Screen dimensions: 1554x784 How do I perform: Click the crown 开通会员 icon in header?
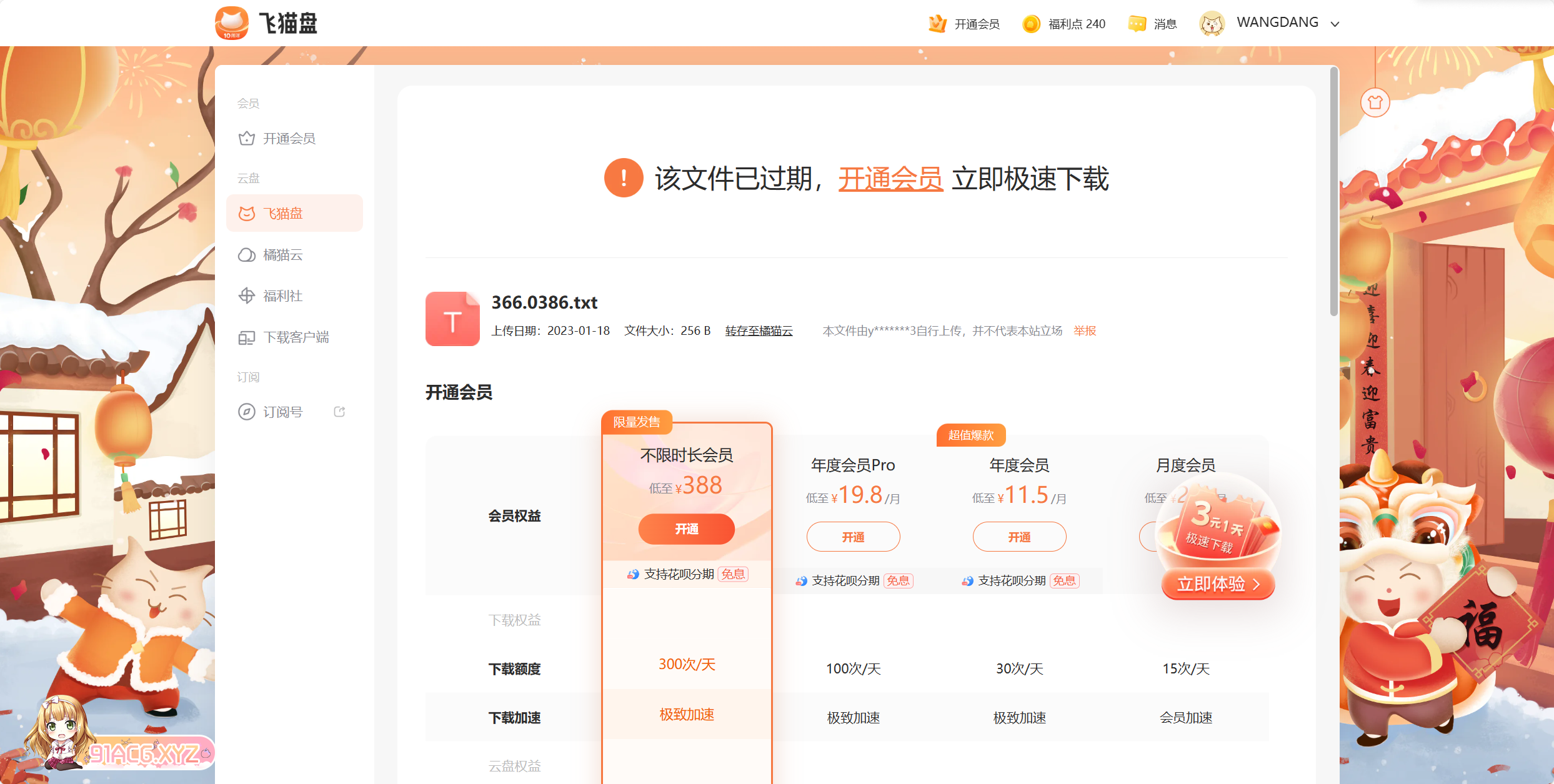pos(937,24)
